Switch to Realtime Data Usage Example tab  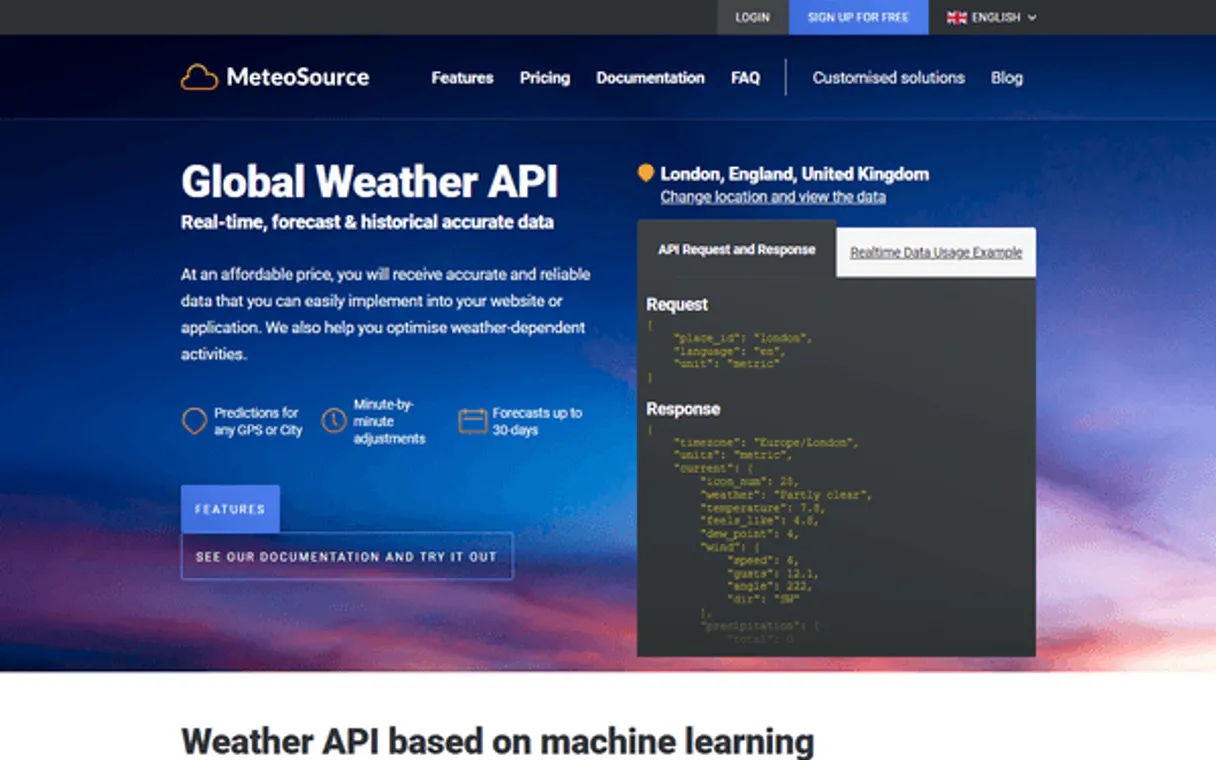point(936,253)
